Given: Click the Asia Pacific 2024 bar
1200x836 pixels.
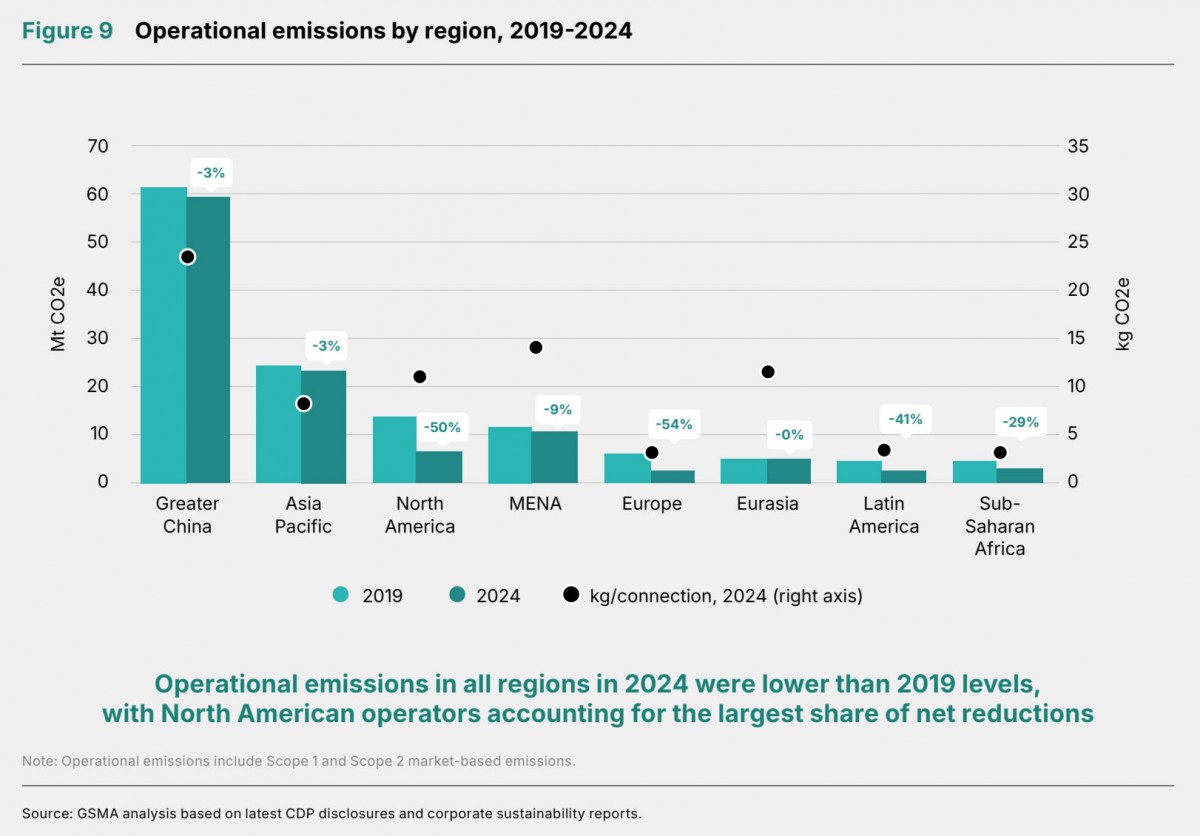Looking at the screenshot, I should (324, 427).
